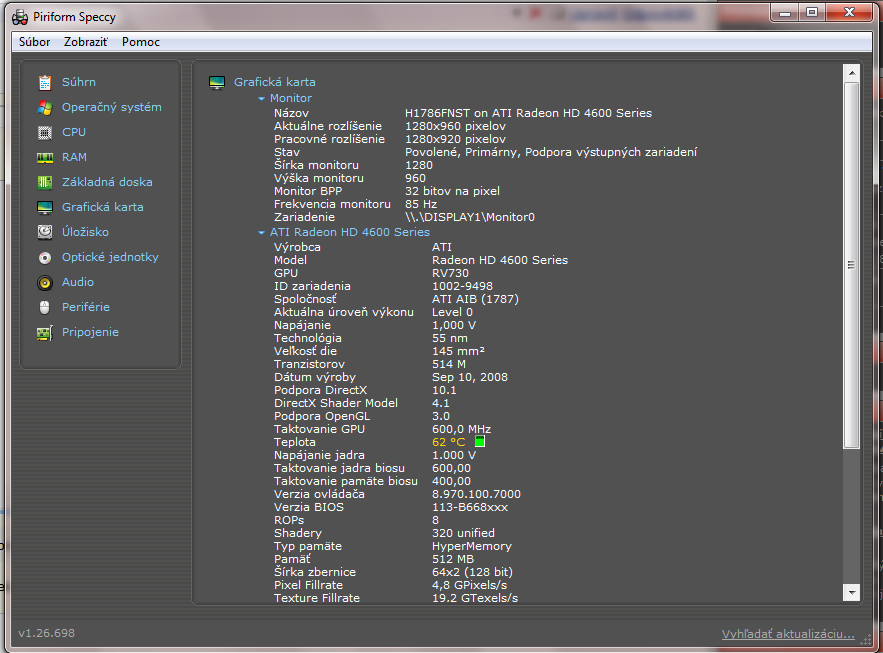Click the HyperMemory memory type value

click(x=472, y=546)
